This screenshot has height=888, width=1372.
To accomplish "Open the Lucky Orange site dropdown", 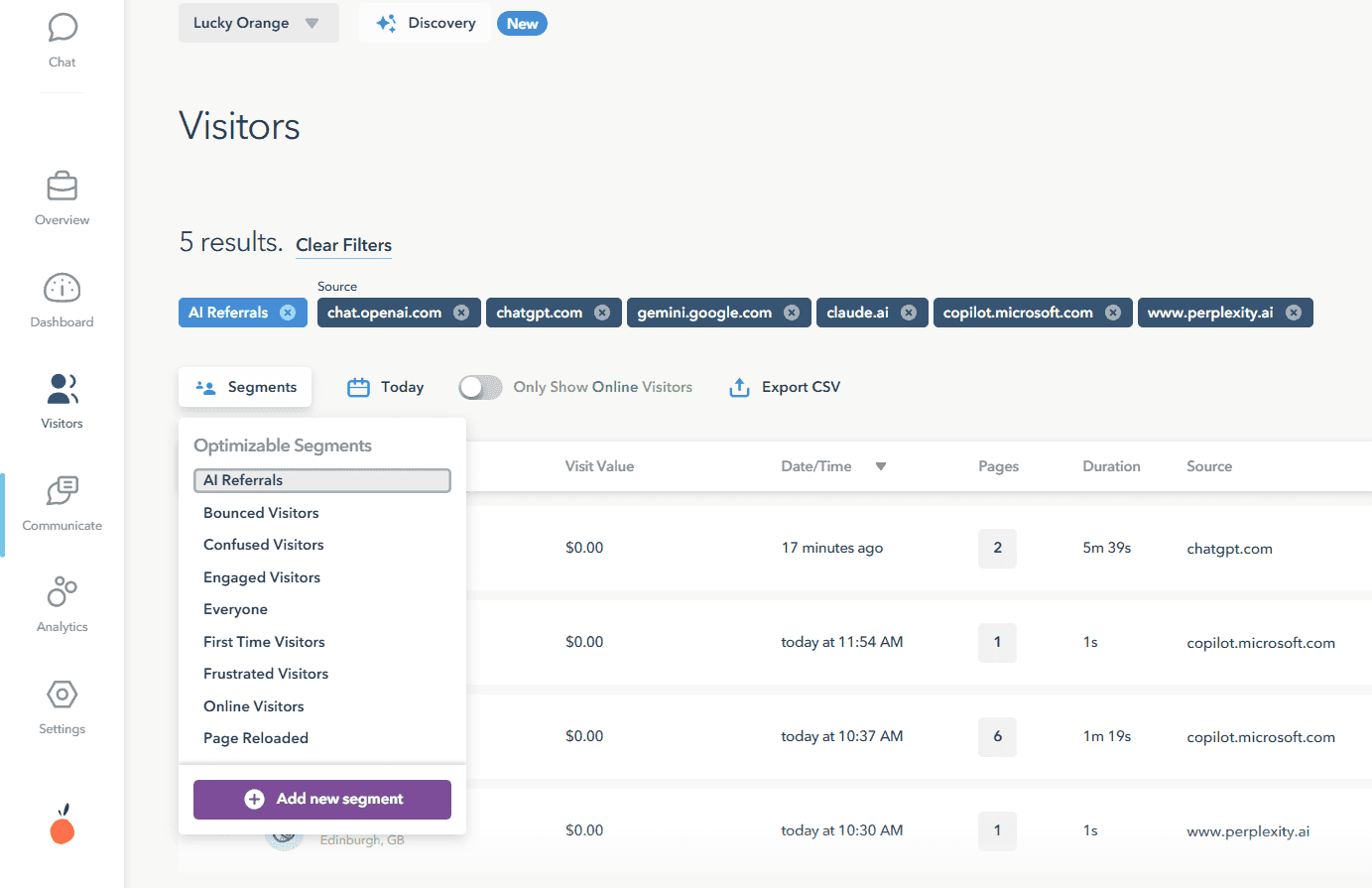I will point(258,23).
